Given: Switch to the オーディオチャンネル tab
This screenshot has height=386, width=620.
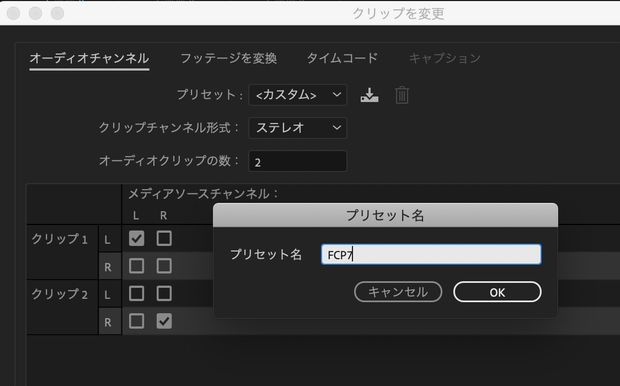Looking at the screenshot, I should point(89,59).
